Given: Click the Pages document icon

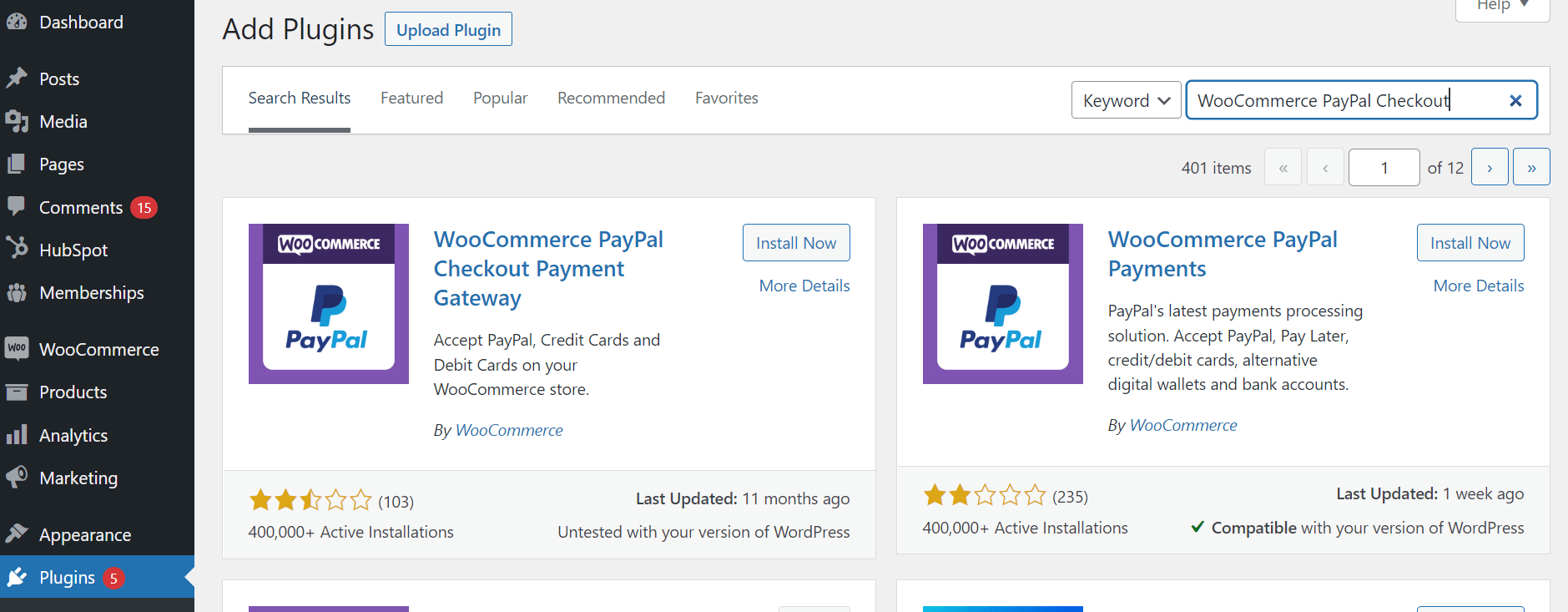Looking at the screenshot, I should tap(17, 164).
